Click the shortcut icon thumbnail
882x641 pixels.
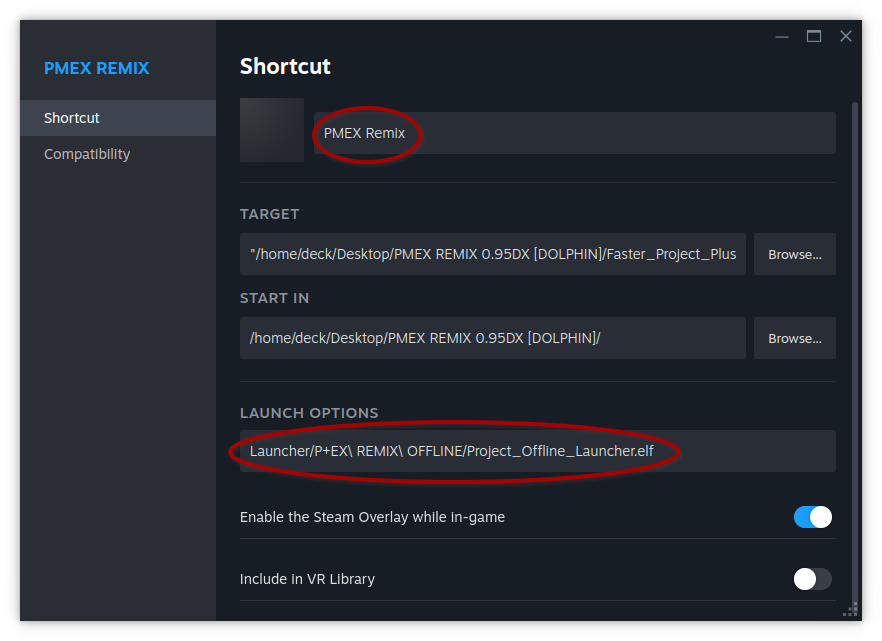[272, 130]
